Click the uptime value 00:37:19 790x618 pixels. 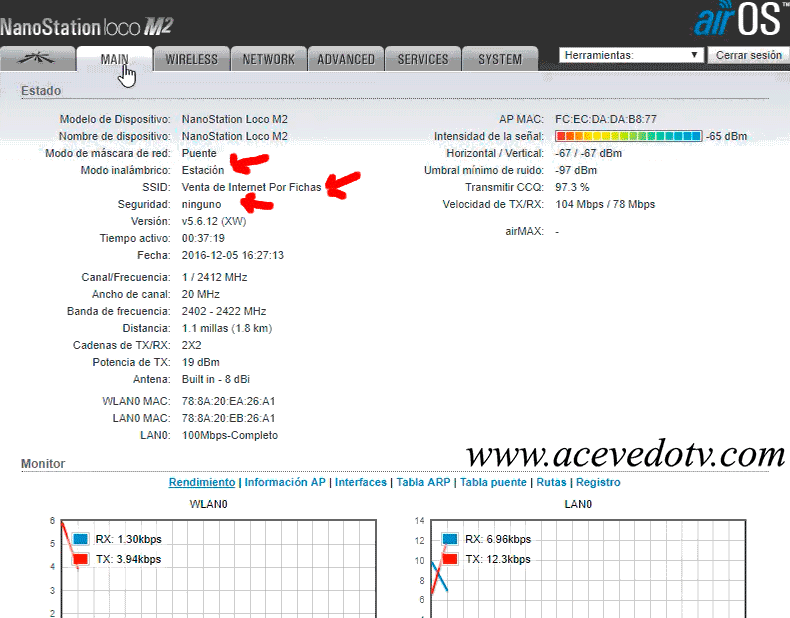[x=203, y=238]
